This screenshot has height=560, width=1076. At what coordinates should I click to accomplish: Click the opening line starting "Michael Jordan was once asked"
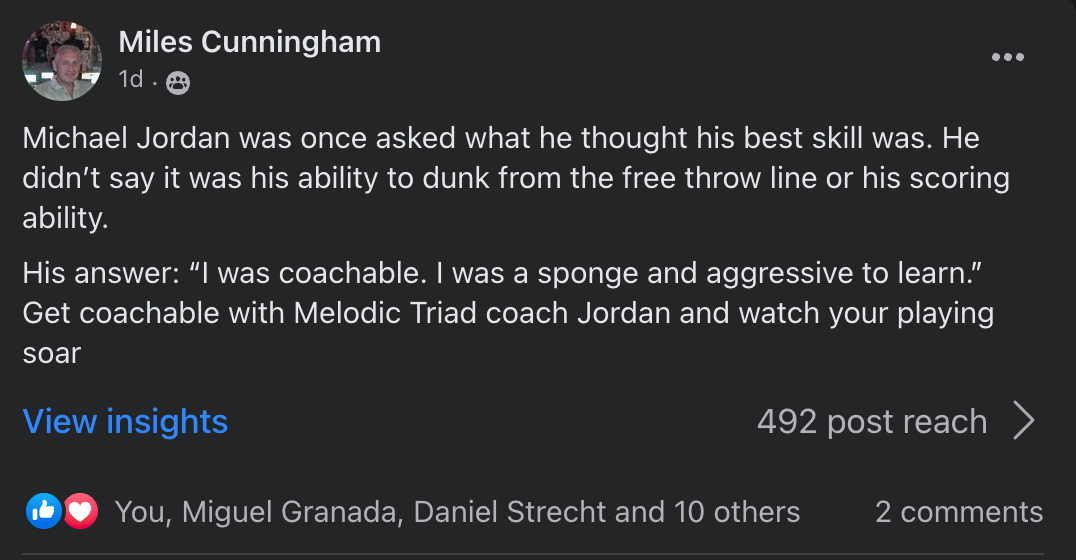[x=500, y=138]
